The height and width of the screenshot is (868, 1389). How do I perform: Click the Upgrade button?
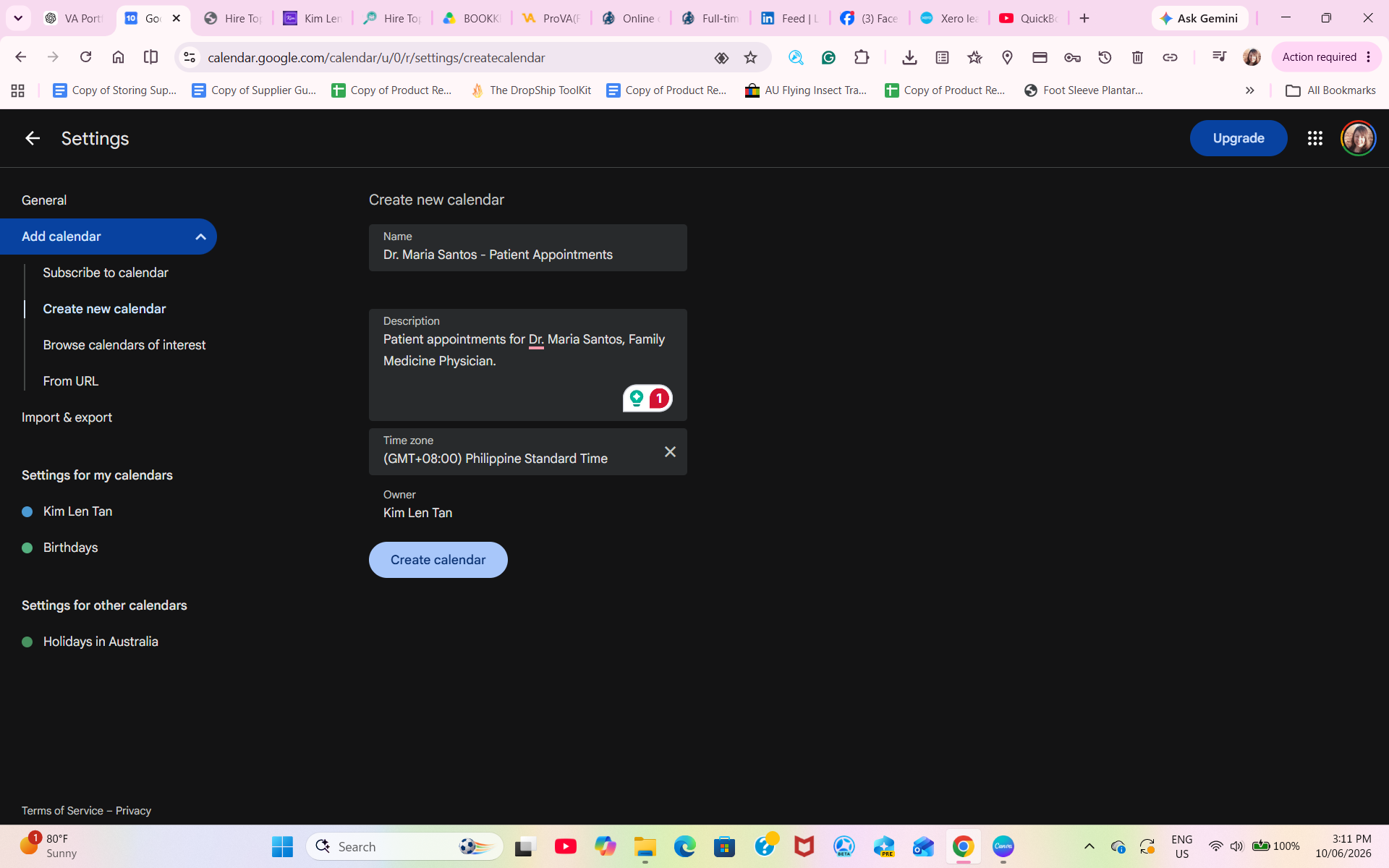pos(1239,138)
